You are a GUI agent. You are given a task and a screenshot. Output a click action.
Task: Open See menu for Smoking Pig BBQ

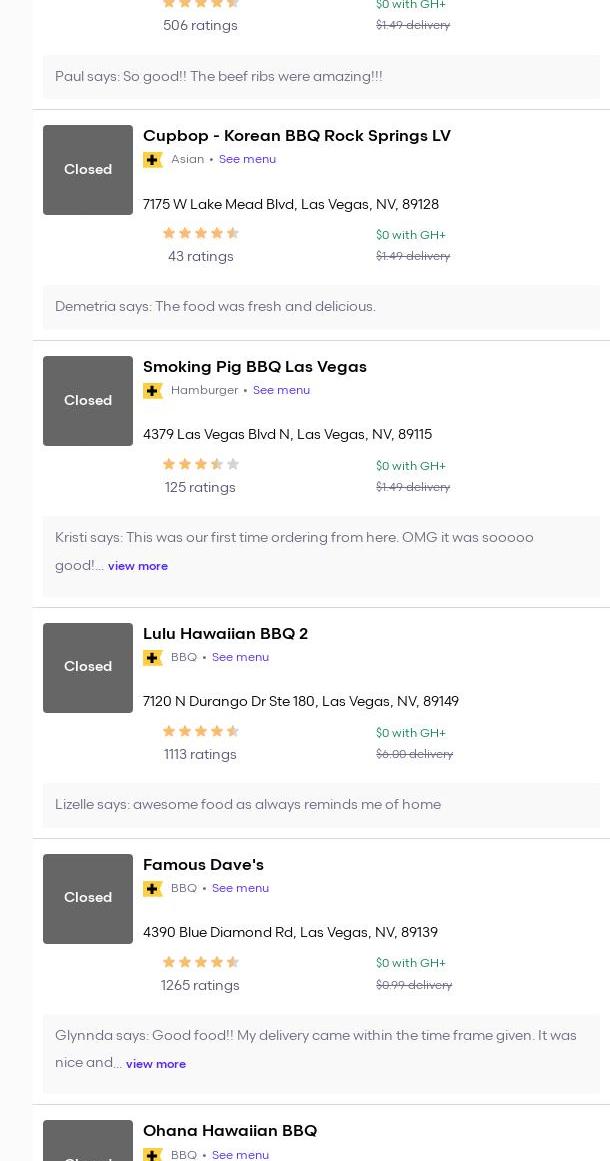pyautogui.click(x=281, y=391)
